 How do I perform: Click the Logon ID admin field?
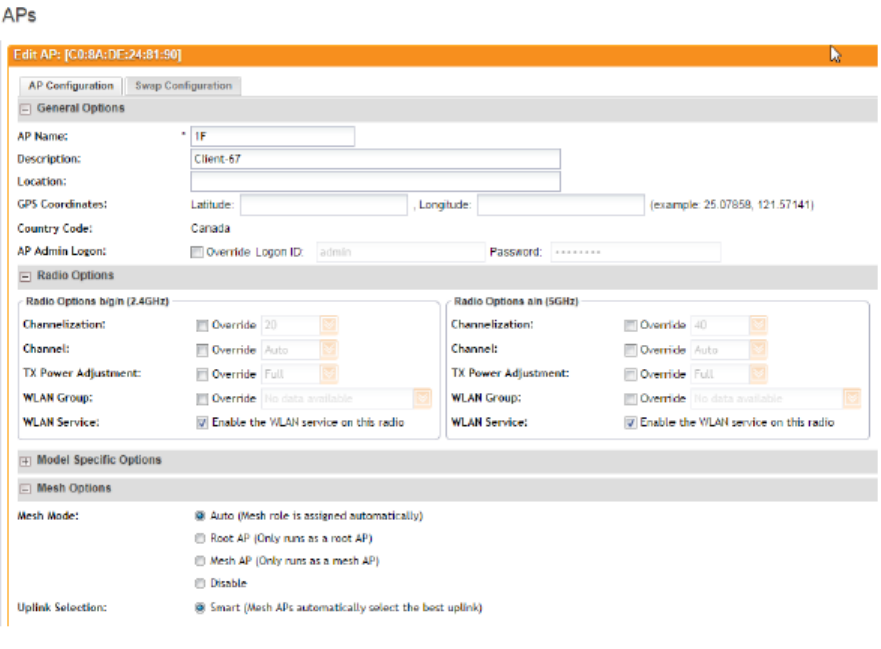tap(401, 252)
